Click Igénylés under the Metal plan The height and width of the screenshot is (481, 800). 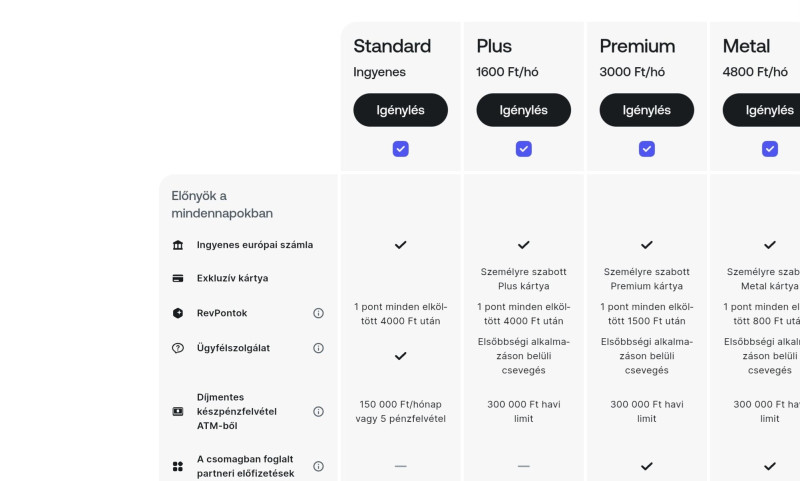(767, 110)
